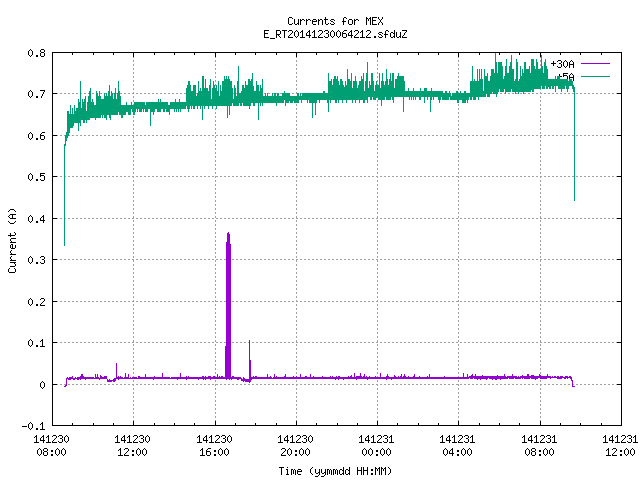Click the 'Current (A)' y-axis label
640x480 pixels.
[x=12, y=240]
